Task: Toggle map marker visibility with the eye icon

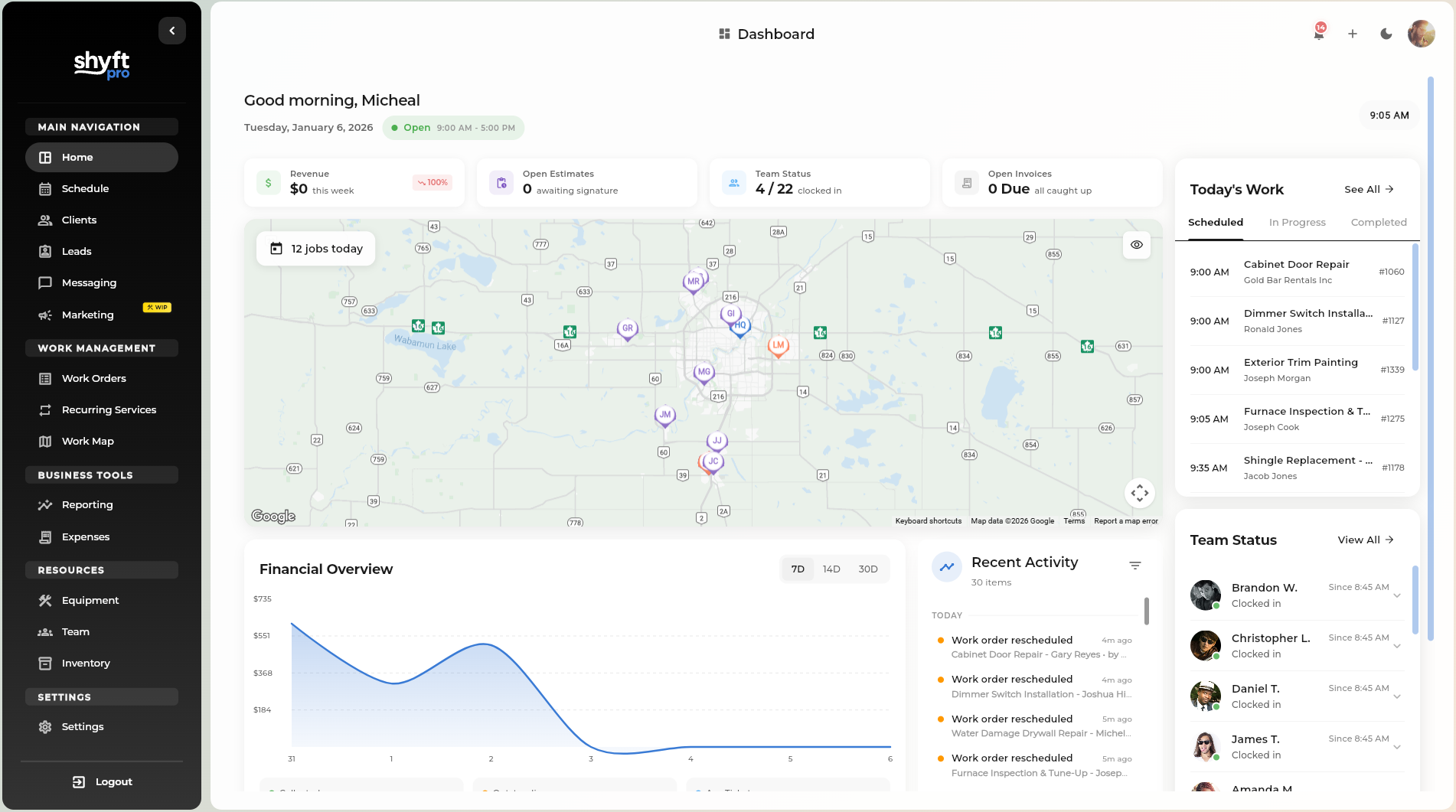Action: (1136, 245)
